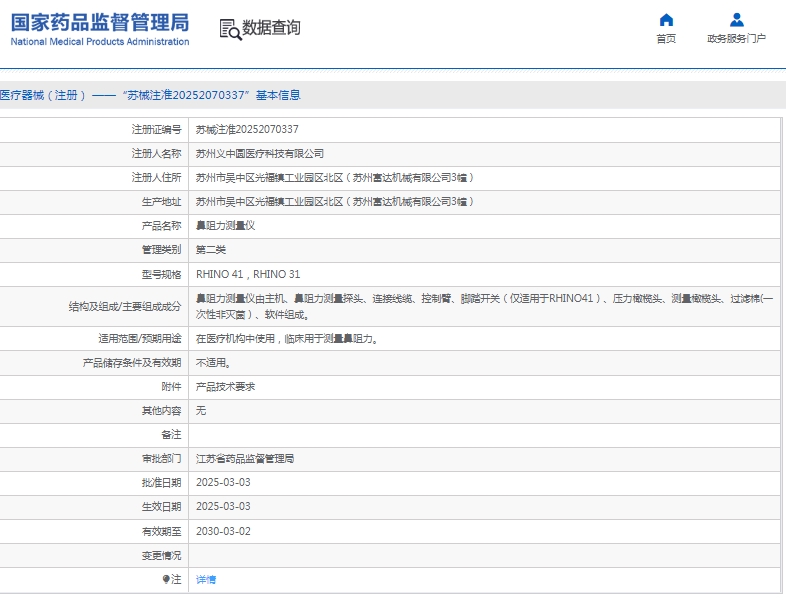Click management category 第二类 value

[211, 250]
